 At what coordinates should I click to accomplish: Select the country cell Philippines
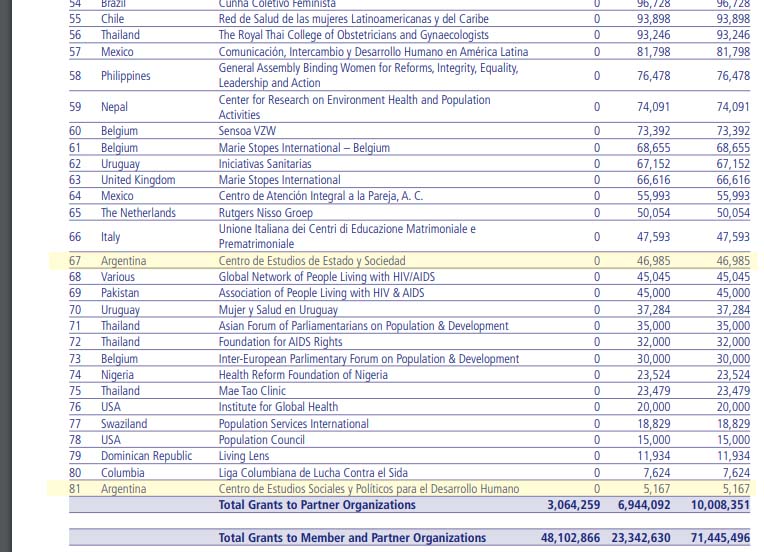coord(125,76)
